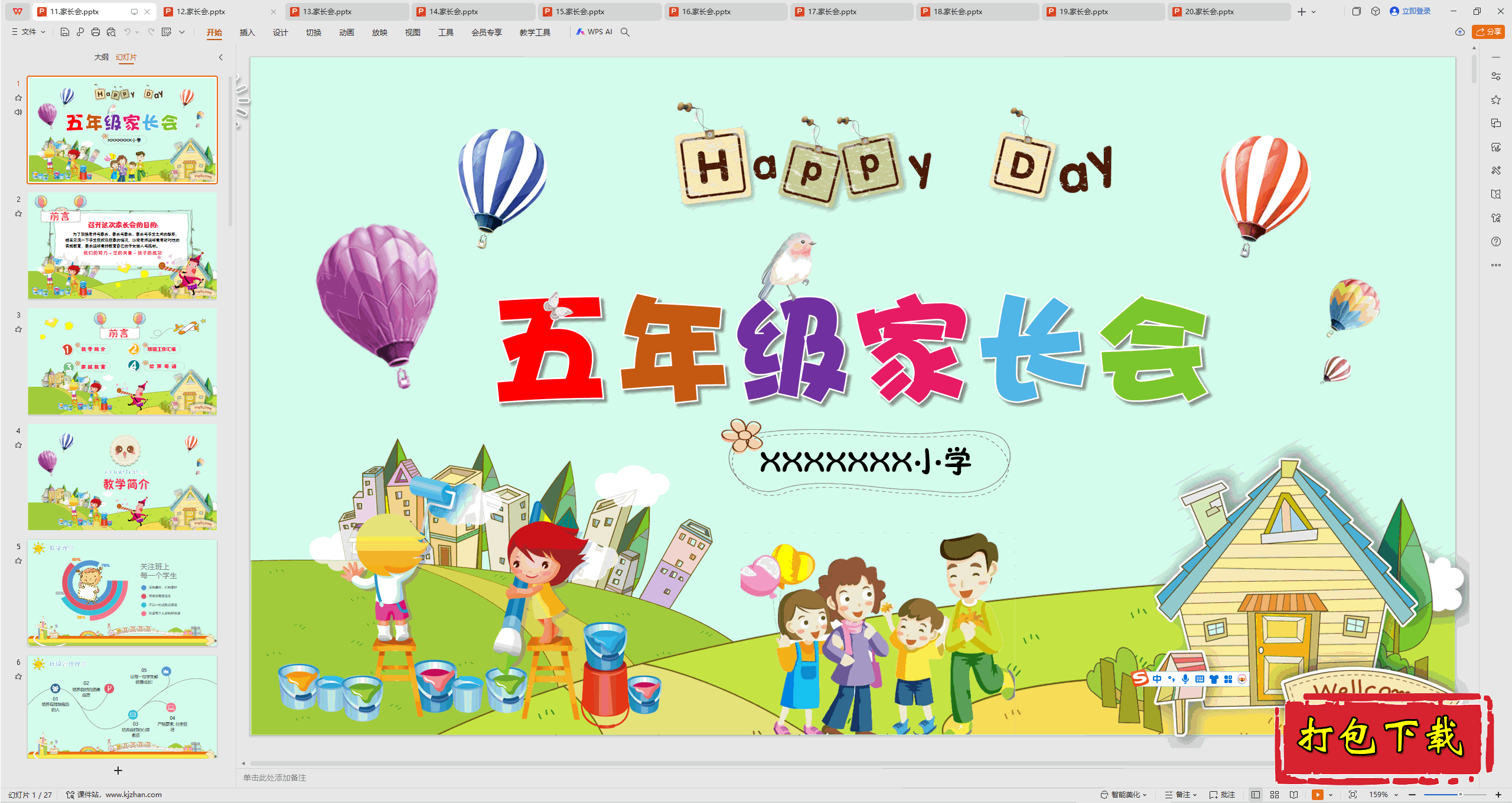
Task: Open the new tab options dropdown arrow
Action: pyautogui.click(x=1314, y=11)
